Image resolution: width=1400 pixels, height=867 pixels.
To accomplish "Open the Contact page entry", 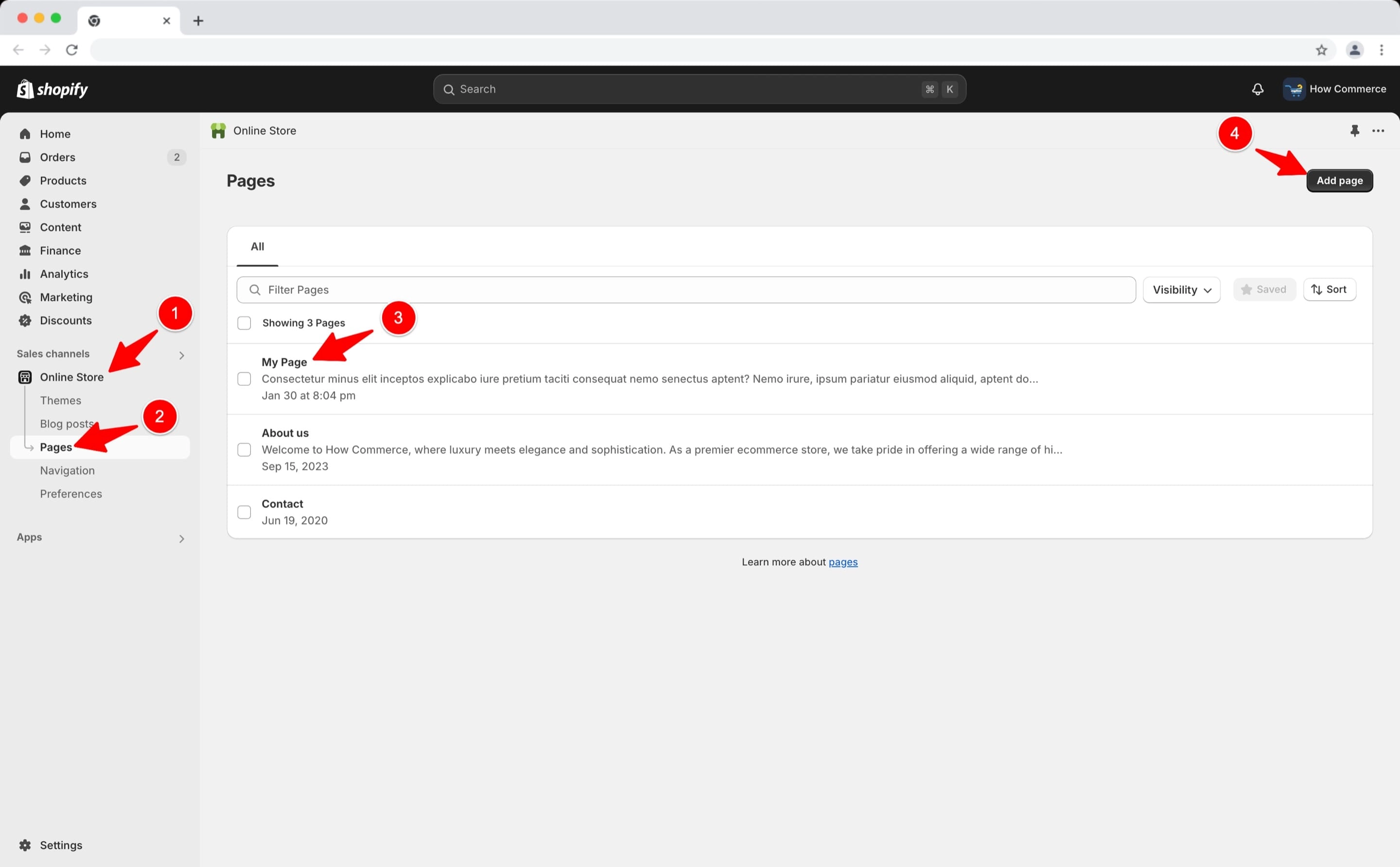I will [282, 503].
